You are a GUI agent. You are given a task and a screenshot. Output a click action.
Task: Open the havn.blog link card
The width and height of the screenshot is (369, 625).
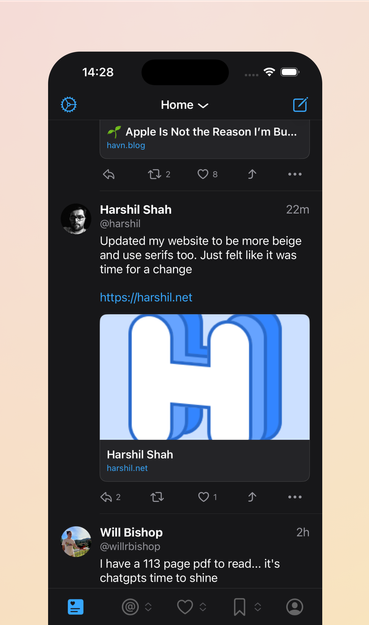204,139
